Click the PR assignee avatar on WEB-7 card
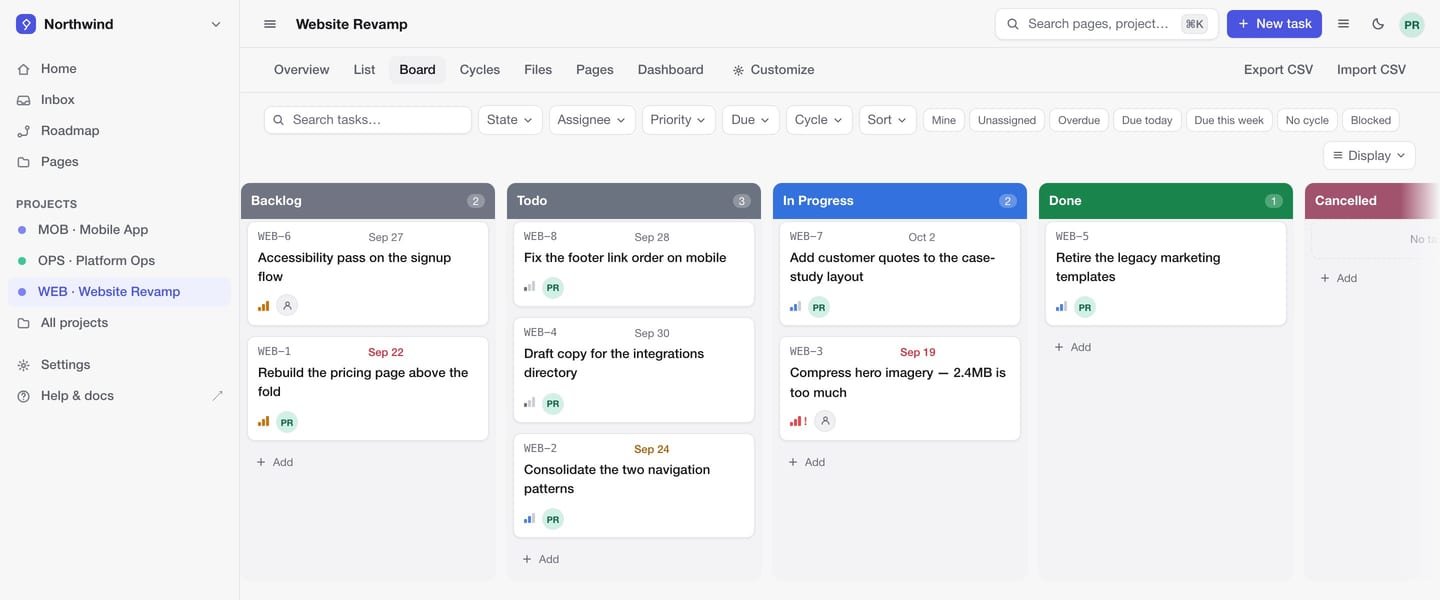The image size is (1440, 600). pos(819,307)
